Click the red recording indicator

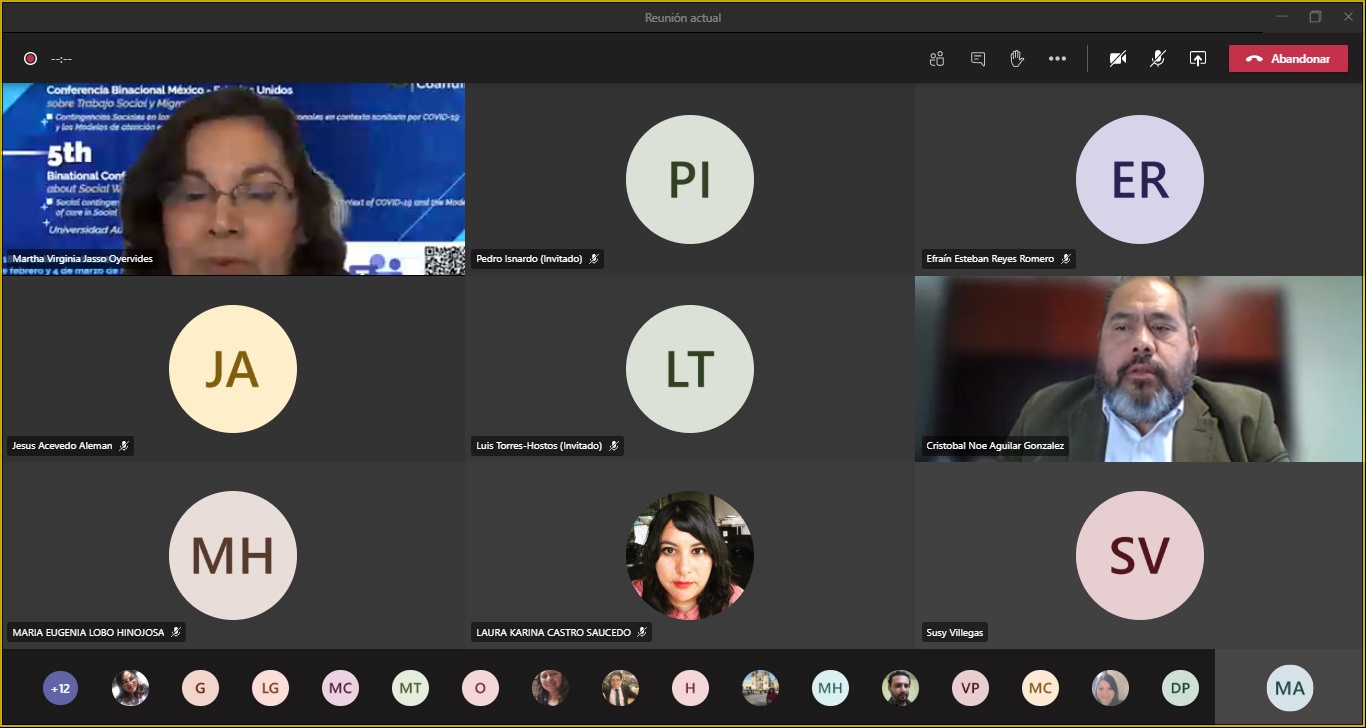coord(31,59)
